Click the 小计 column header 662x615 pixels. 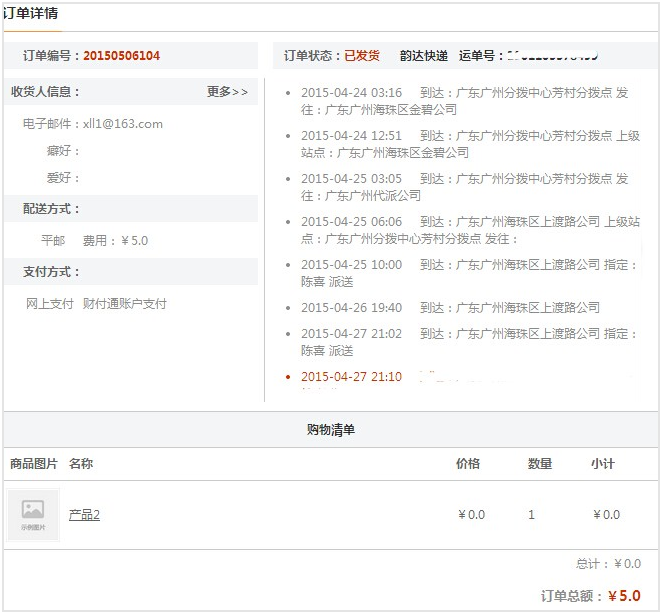tap(603, 464)
